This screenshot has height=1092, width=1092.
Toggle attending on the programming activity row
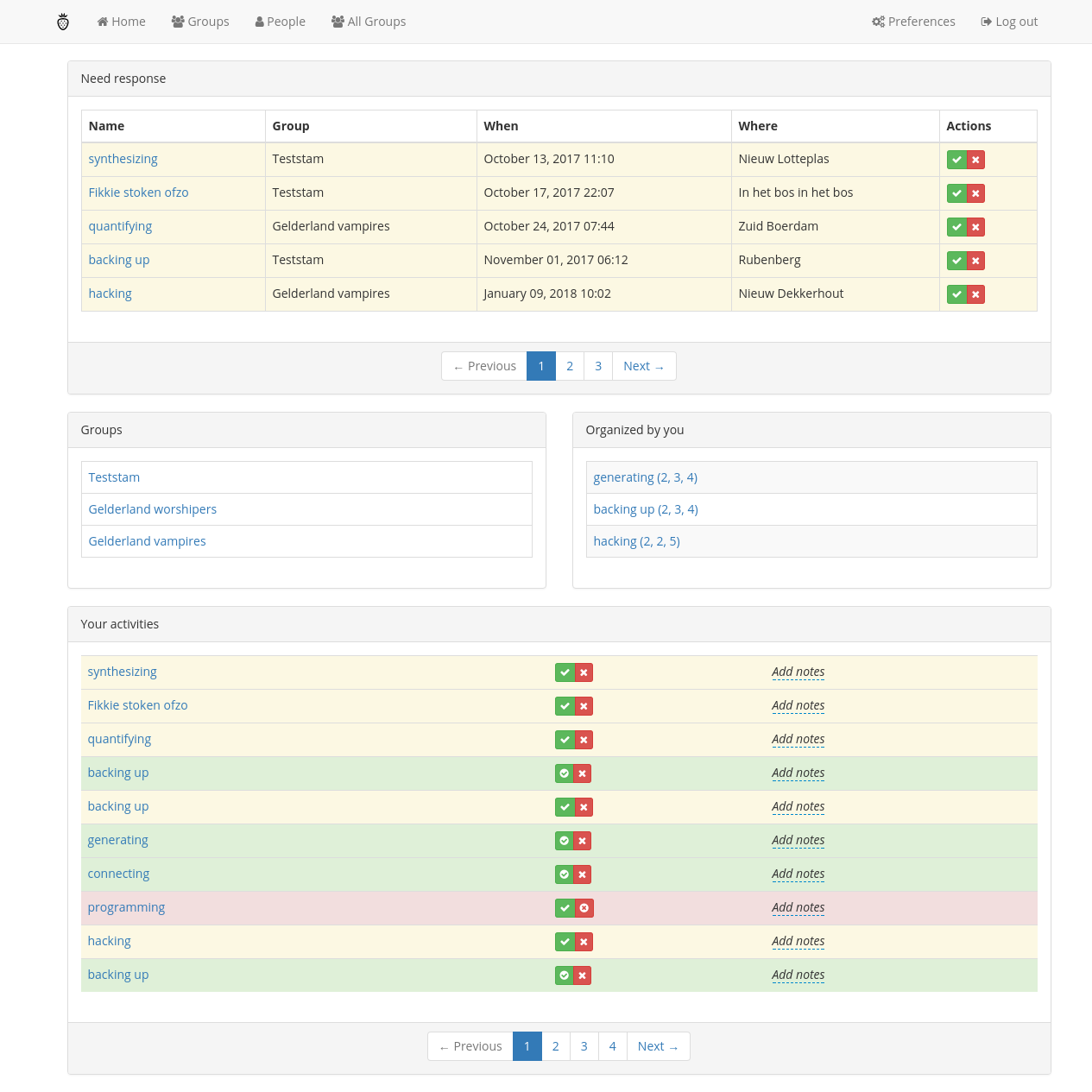click(565, 908)
